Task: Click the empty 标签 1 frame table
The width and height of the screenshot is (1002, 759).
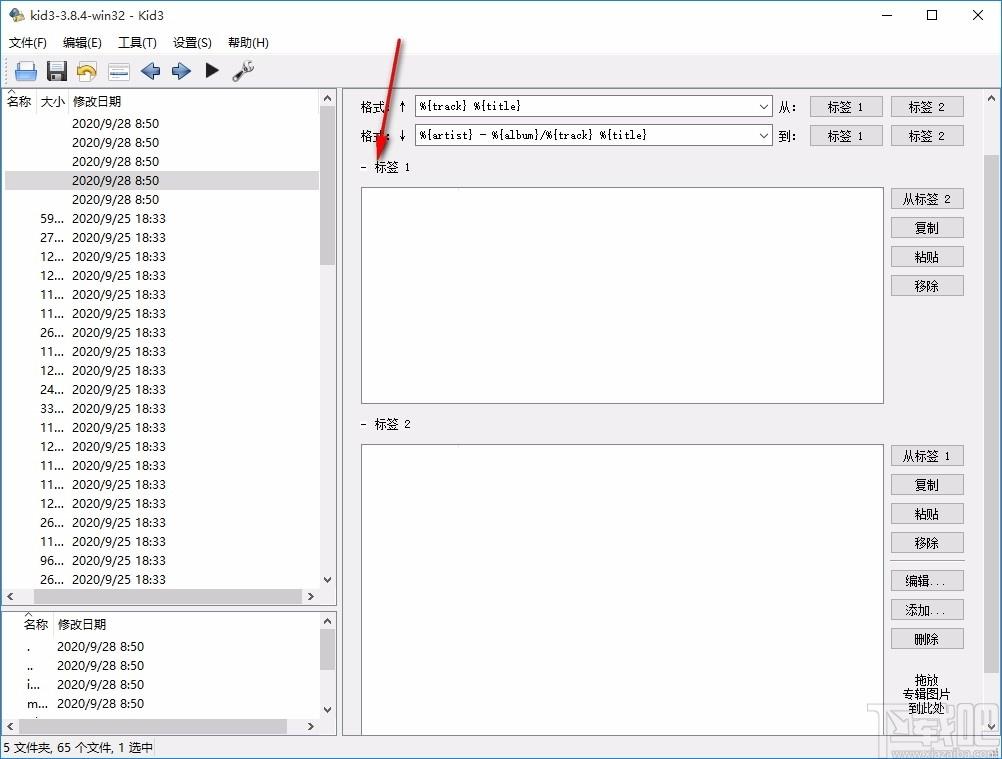Action: pyautogui.click(x=622, y=295)
